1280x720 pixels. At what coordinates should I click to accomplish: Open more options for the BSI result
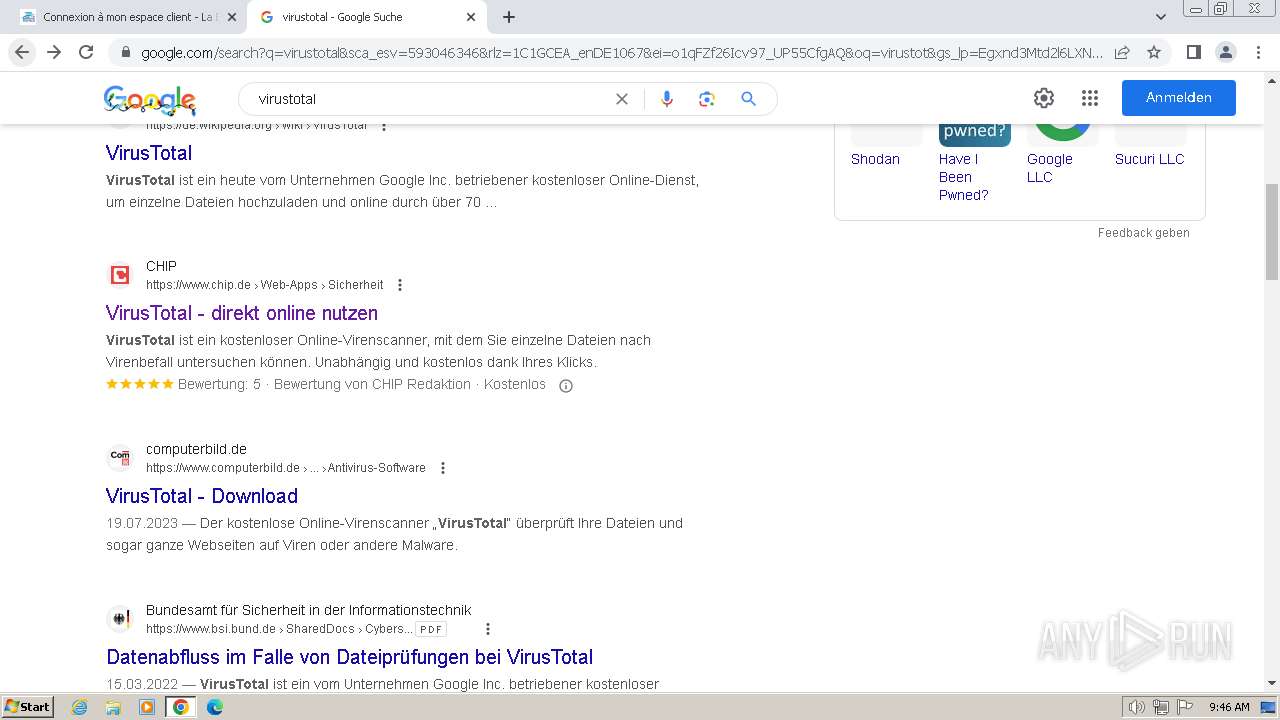tap(488, 629)
